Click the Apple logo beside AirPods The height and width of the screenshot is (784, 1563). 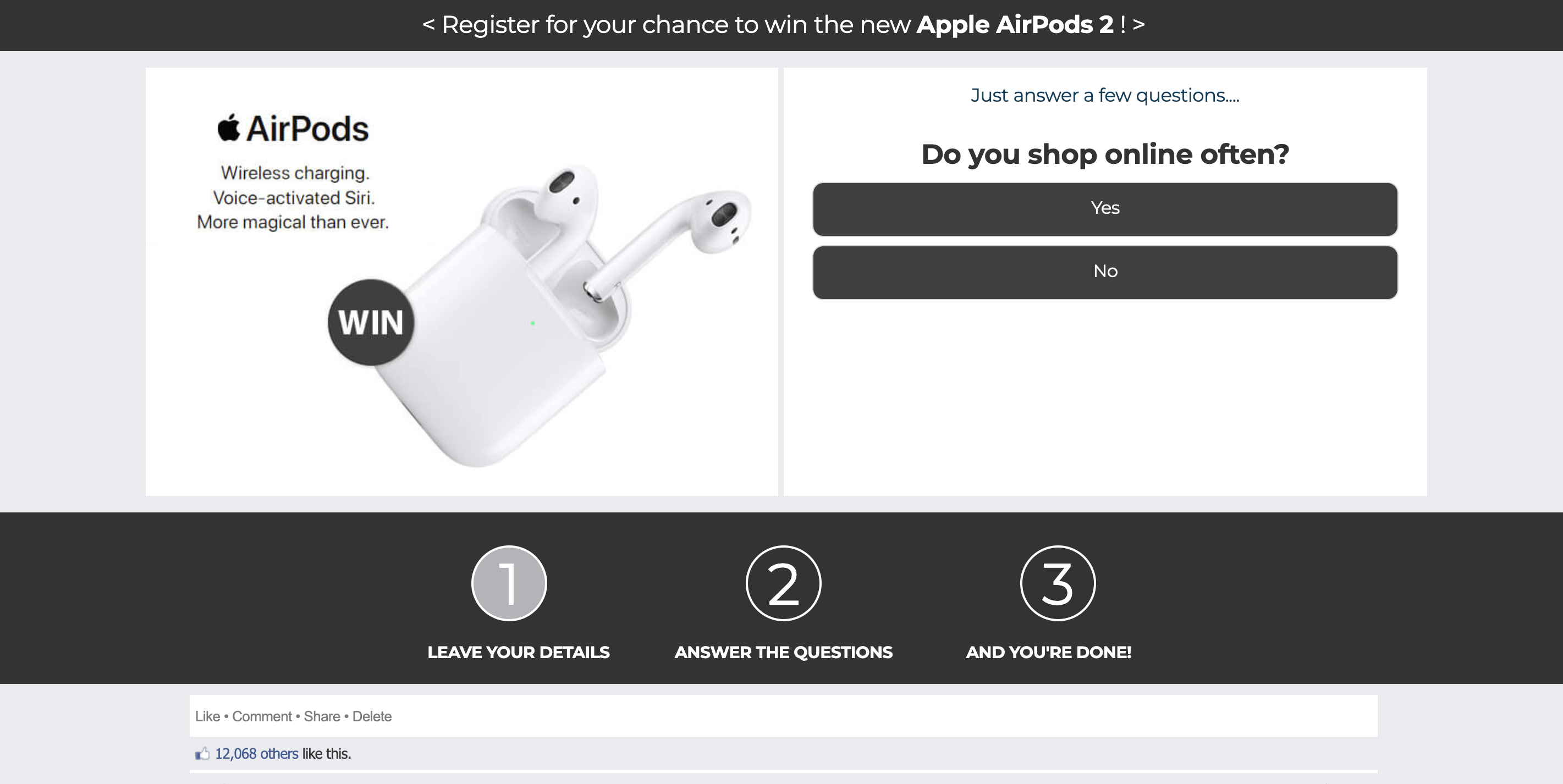229,128
